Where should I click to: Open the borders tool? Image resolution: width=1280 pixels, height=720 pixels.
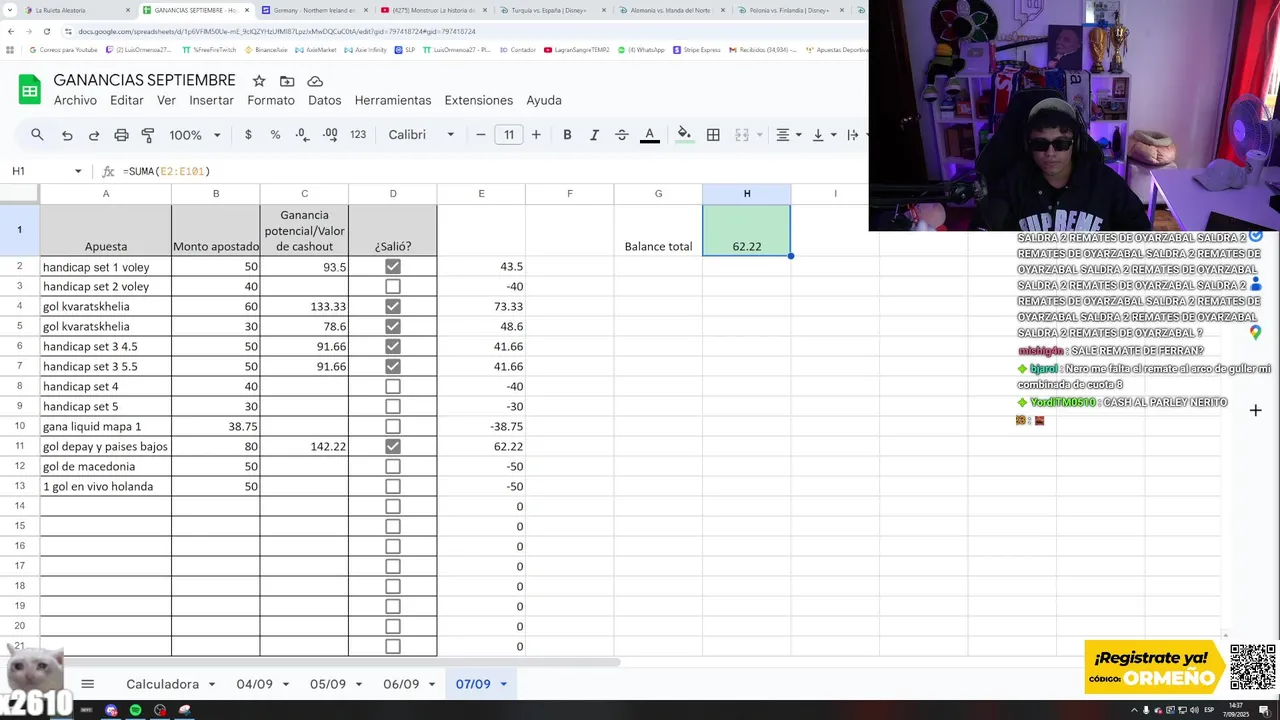(x=713, y=135)
